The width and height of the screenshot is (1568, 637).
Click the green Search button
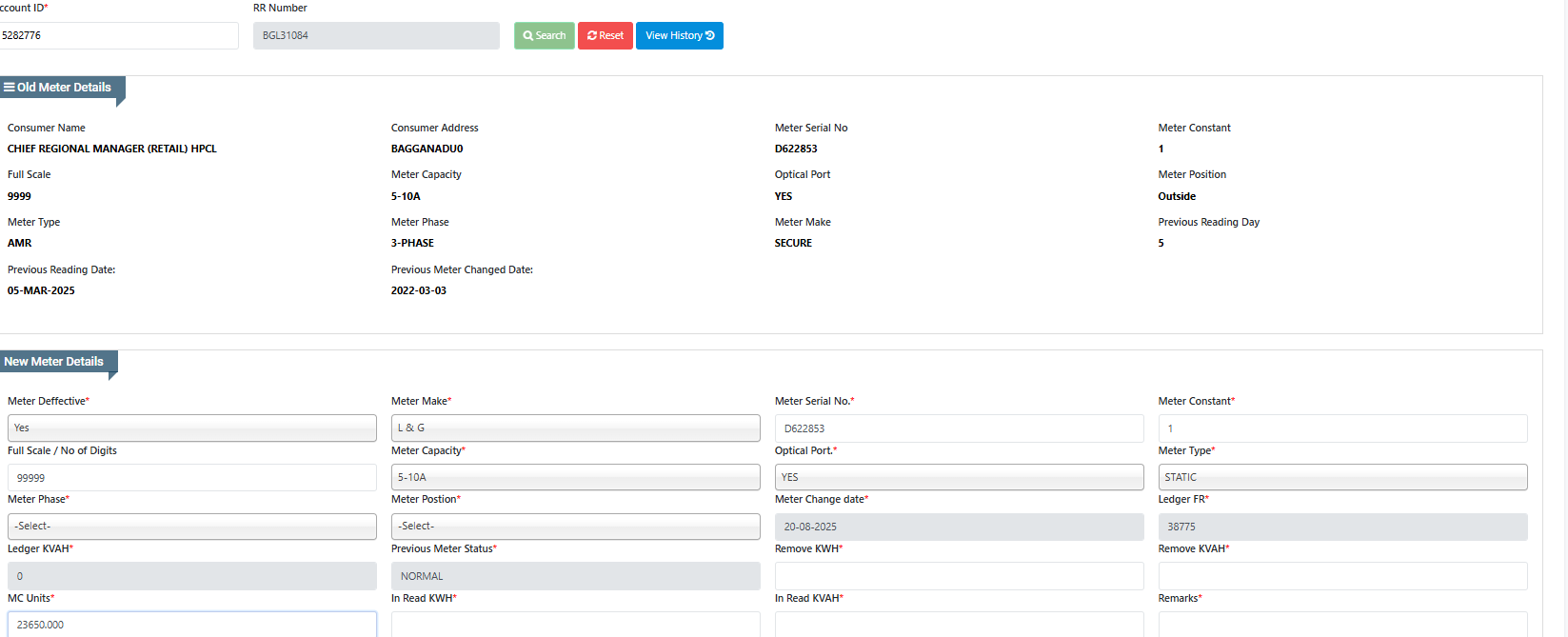pyautogui.click(x=544, y=36)
